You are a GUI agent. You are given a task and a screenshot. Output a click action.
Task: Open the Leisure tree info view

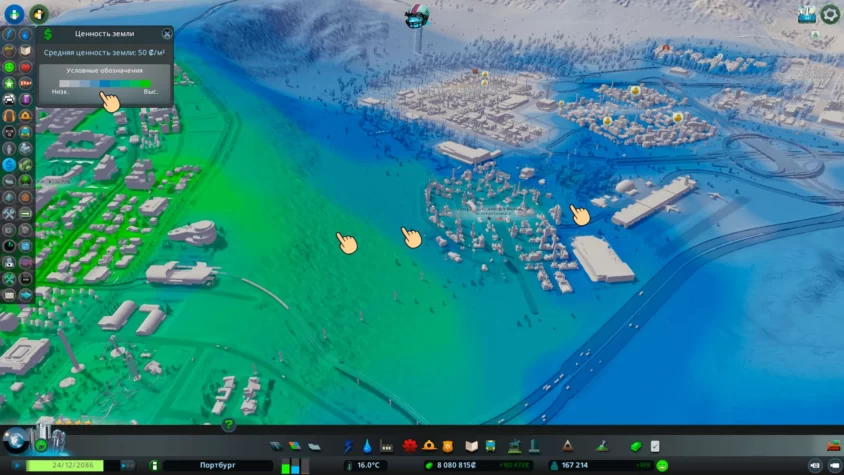click(x=25, y=181)
